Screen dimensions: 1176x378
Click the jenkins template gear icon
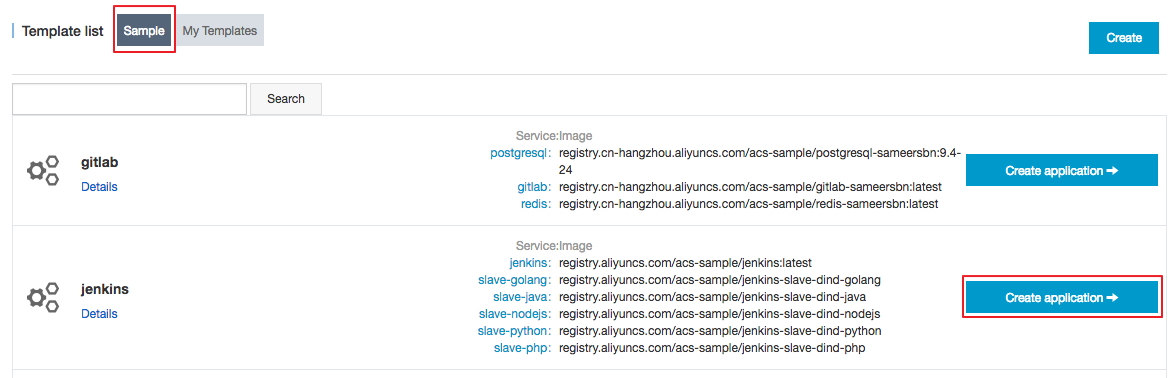click(43, 297)
